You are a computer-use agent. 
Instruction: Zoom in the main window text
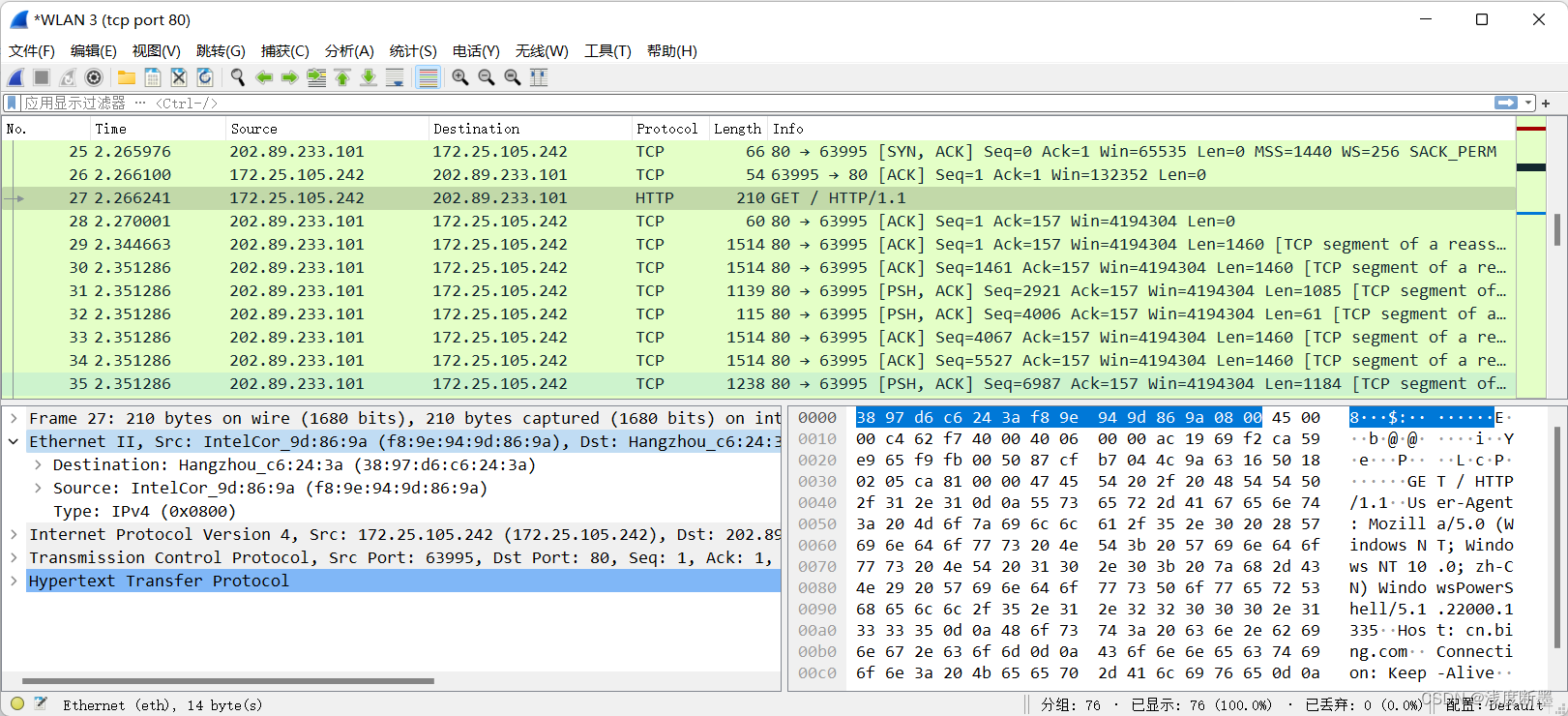click(460, 77)
